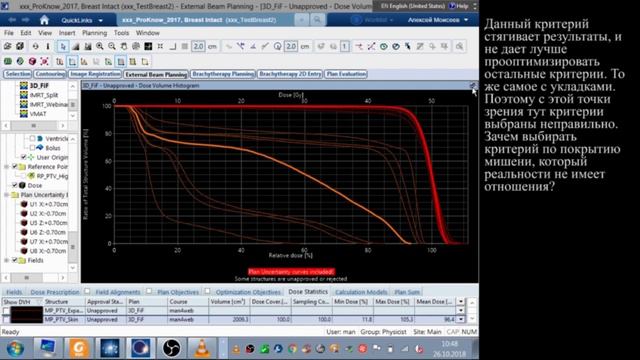
Task: Toggle the Bolus structure checkbox
Action: (x=32, y=148)
